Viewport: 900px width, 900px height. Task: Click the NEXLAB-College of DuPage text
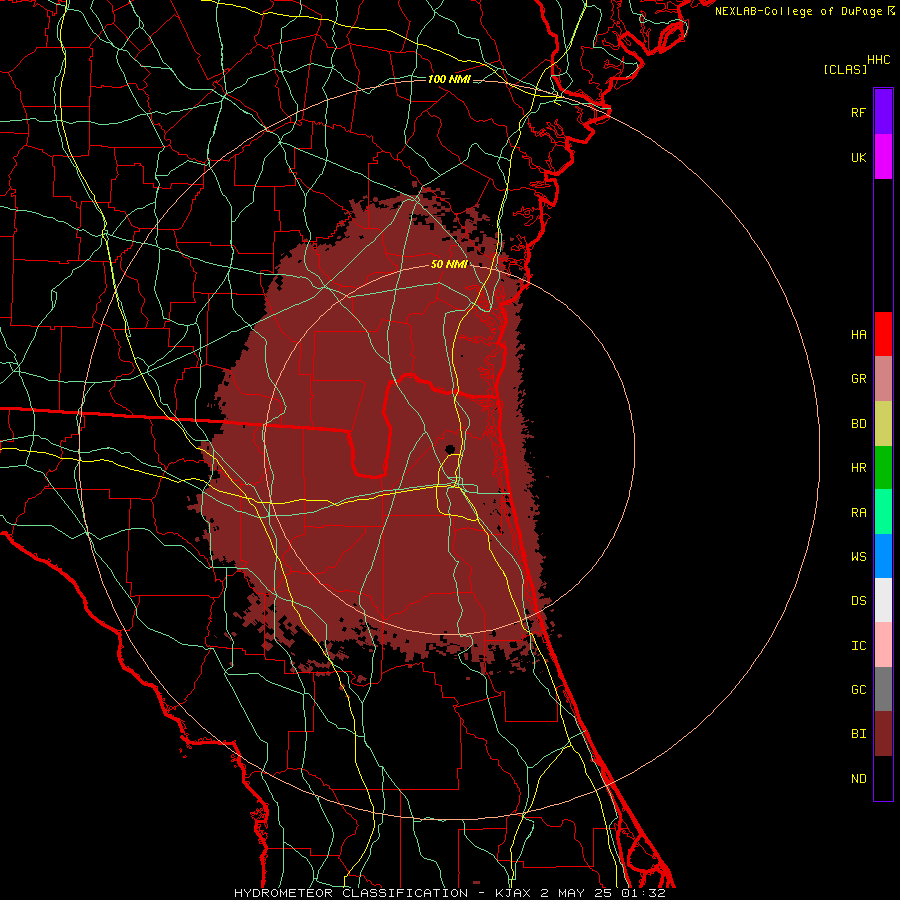[799, 11]
